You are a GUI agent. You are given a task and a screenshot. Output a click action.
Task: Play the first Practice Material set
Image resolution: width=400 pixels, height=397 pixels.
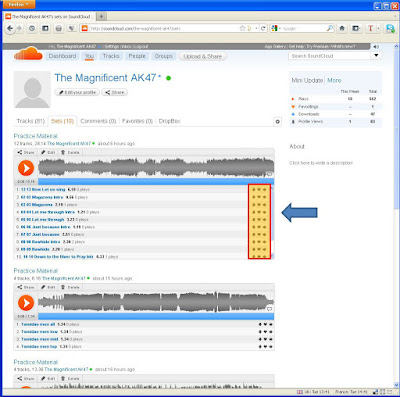(x=26, y=168)
